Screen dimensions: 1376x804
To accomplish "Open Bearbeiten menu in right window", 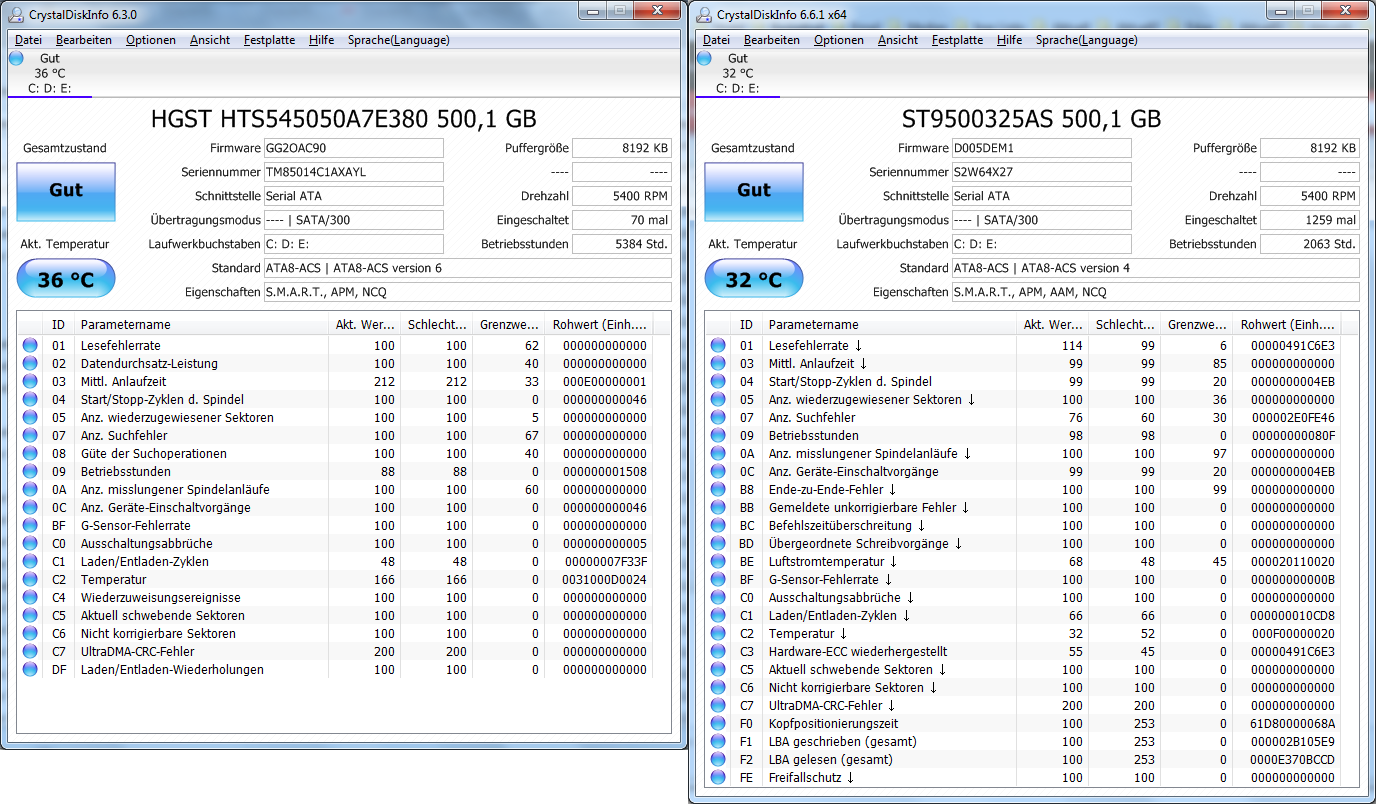I will point(772,40).
